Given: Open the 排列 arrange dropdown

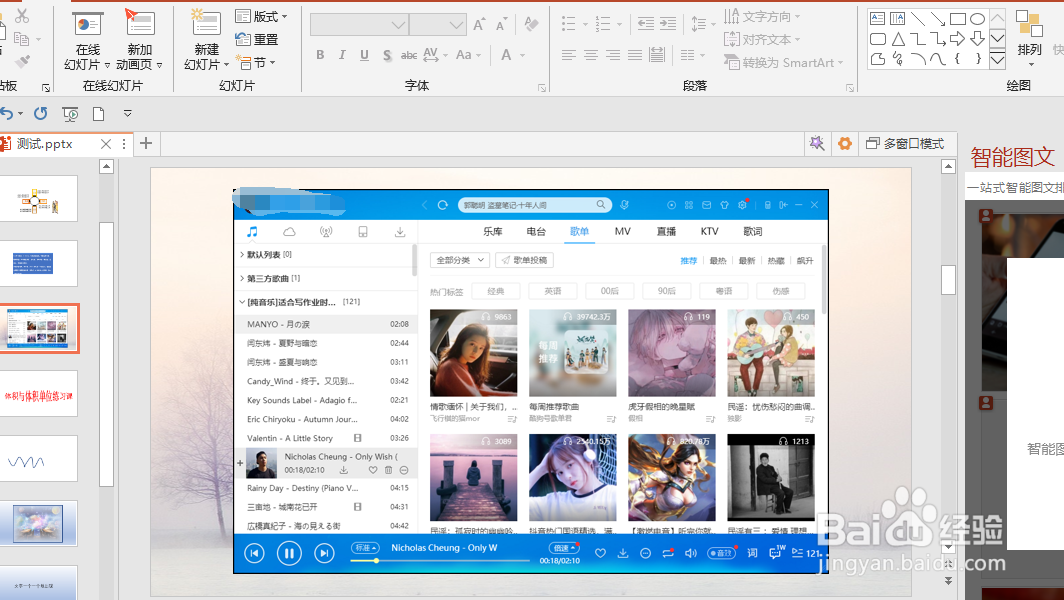Looking at the screenshot, I should tap(1029, 37).
